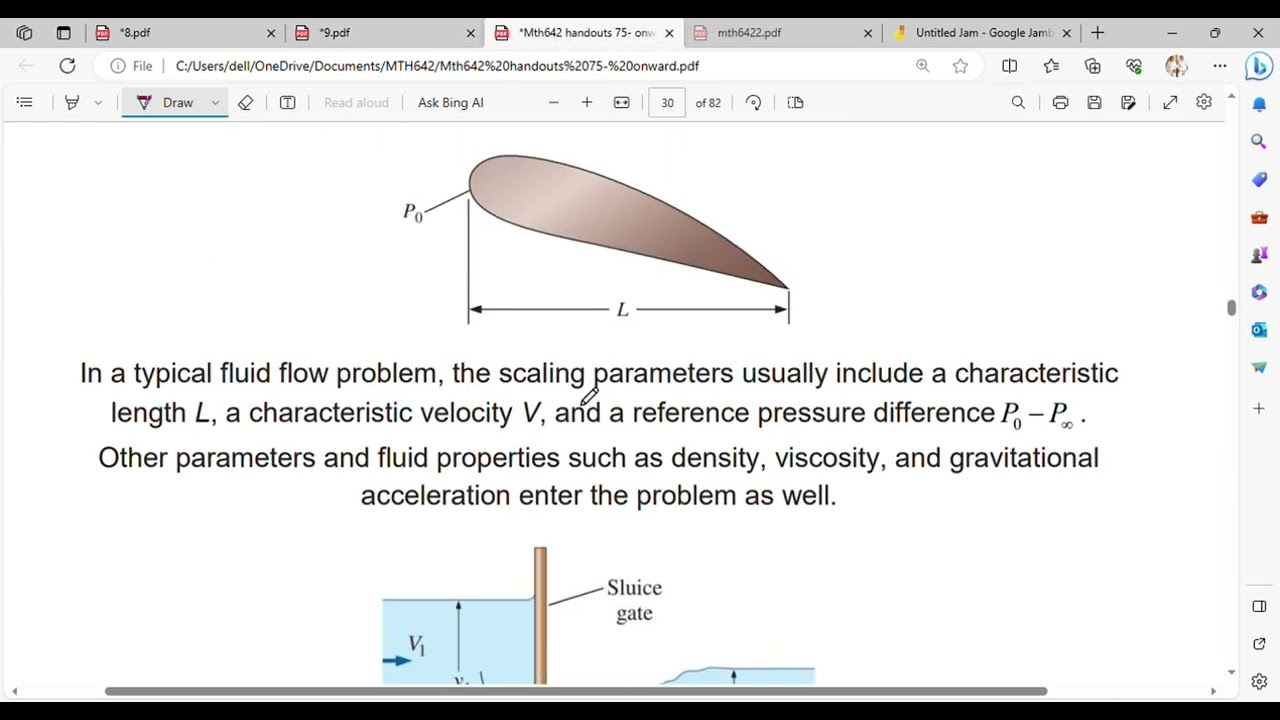The image size is (1280, 720).
Task: Open a new browser tab
Action: 1097,33
